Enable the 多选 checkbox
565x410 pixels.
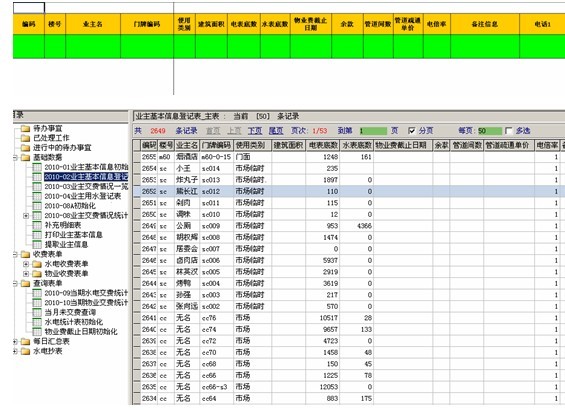pos(508,130)
